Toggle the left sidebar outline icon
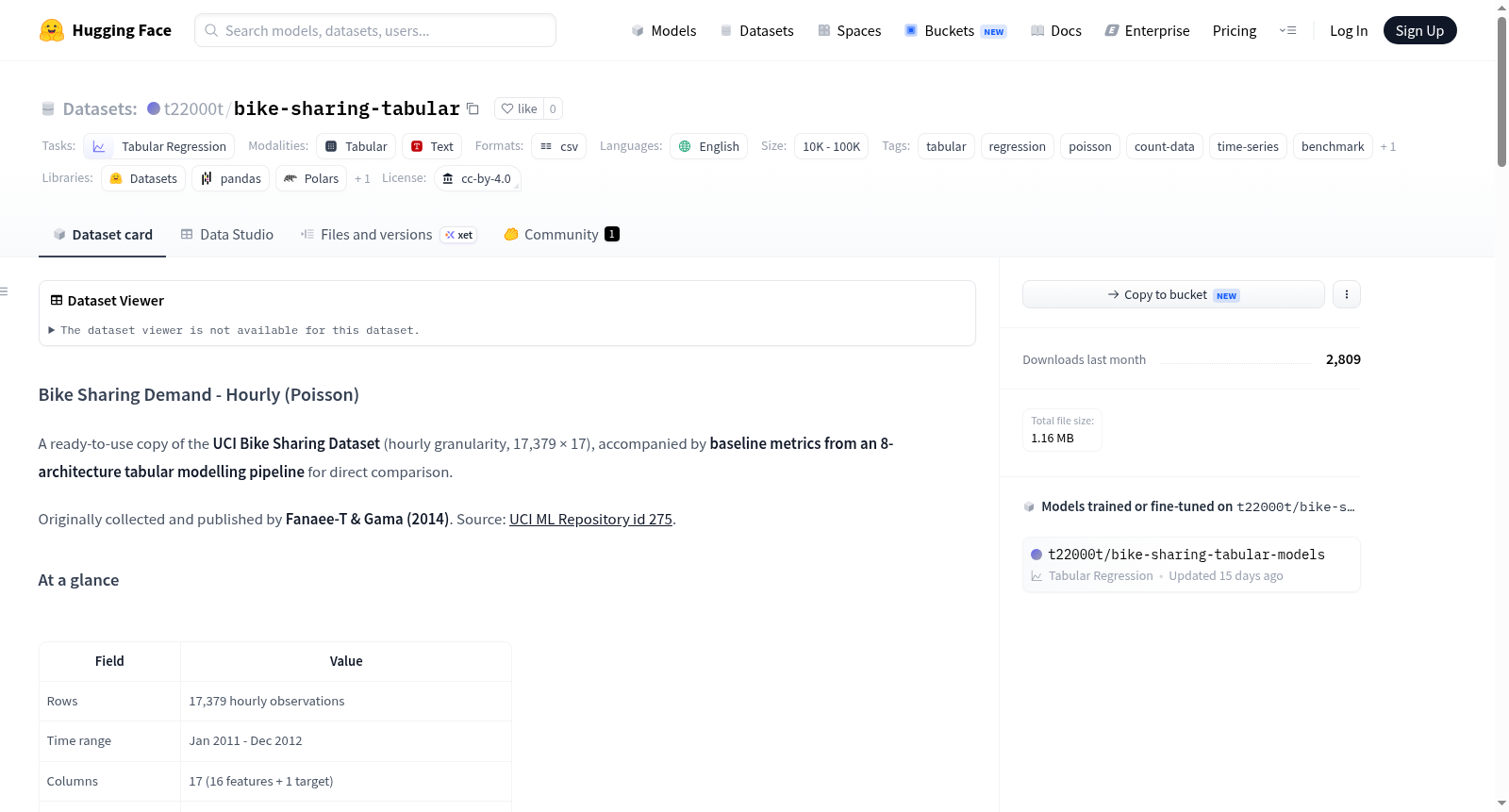Viewport: 1509px width, 812px height. pos(4,291)
